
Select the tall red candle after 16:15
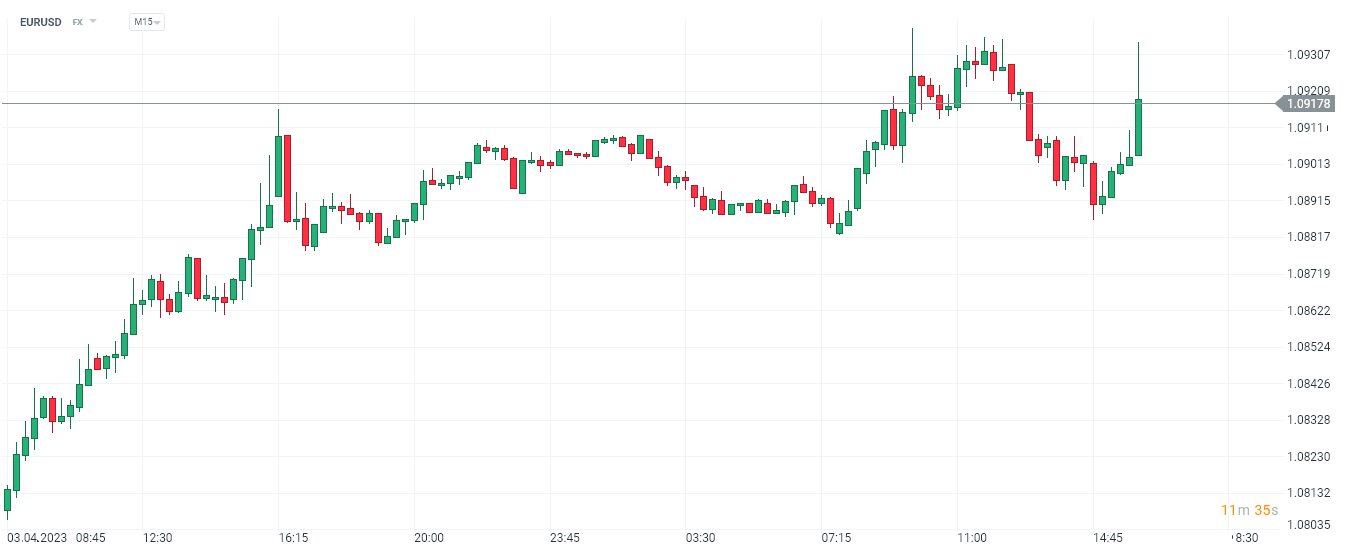pyautogui.click(x=287, y=178)
